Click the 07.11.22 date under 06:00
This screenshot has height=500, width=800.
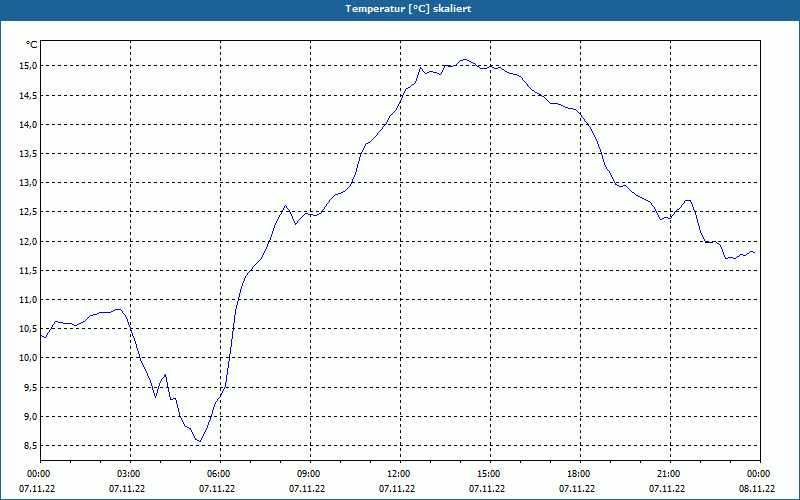pyautogui.click(x=217, y=488)
